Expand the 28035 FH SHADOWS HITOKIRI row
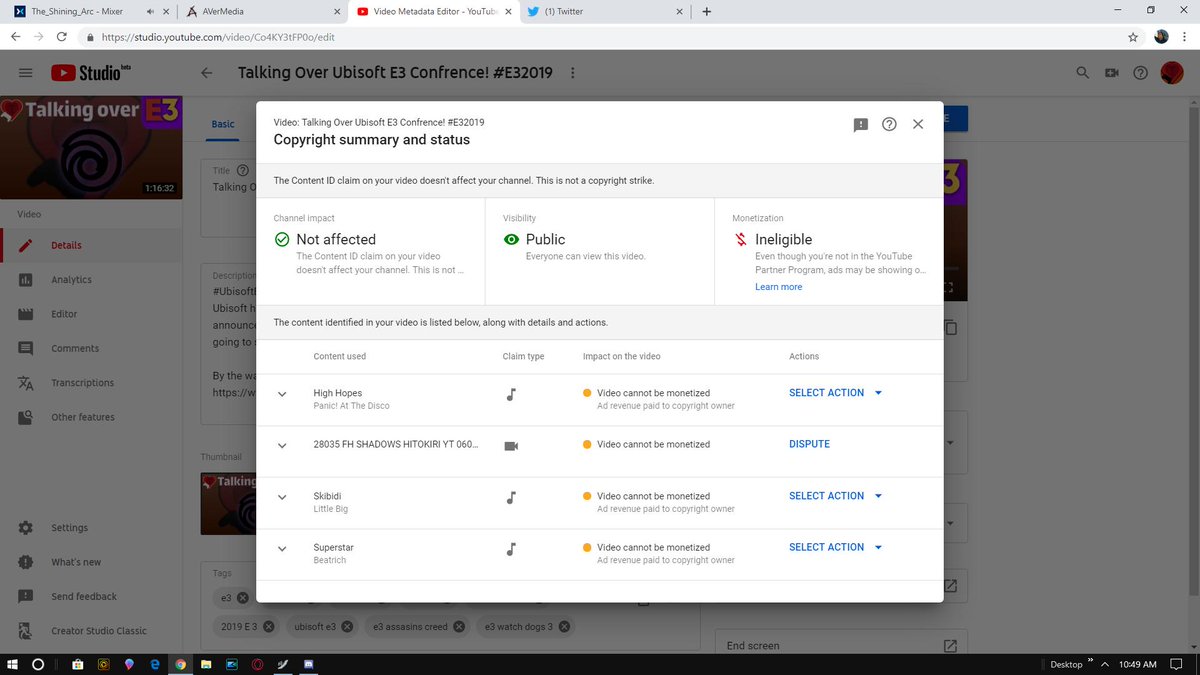1200x675 pixels. tap(282, 446)
